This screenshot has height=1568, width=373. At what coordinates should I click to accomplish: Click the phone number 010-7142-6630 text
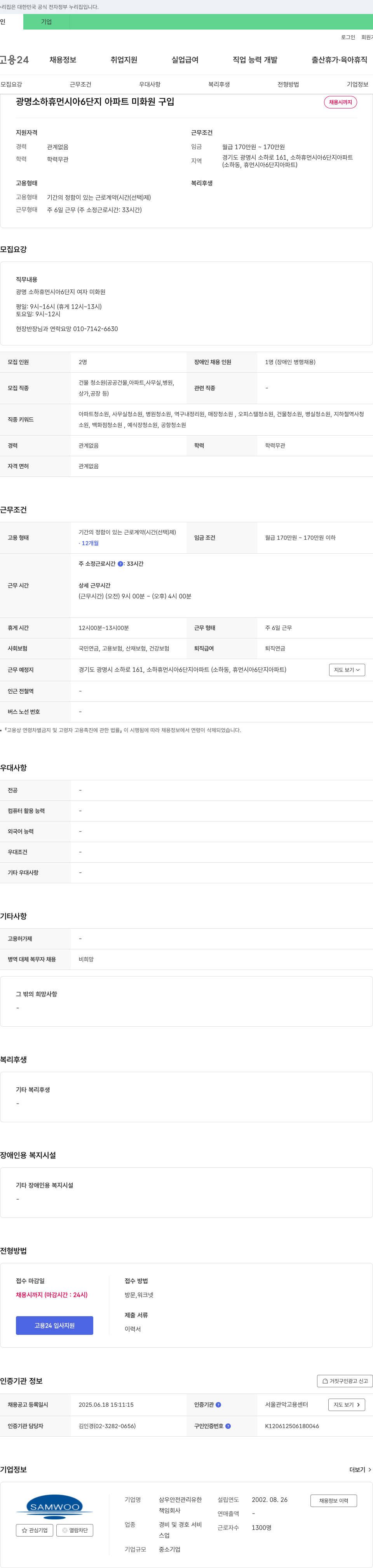click(x=96, y=329)
